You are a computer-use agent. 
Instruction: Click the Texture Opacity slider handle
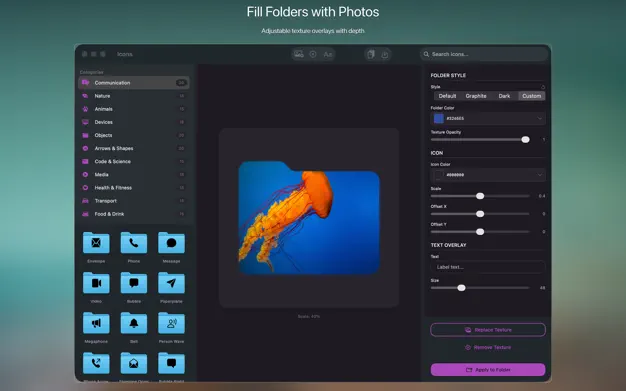coord(525,139)
